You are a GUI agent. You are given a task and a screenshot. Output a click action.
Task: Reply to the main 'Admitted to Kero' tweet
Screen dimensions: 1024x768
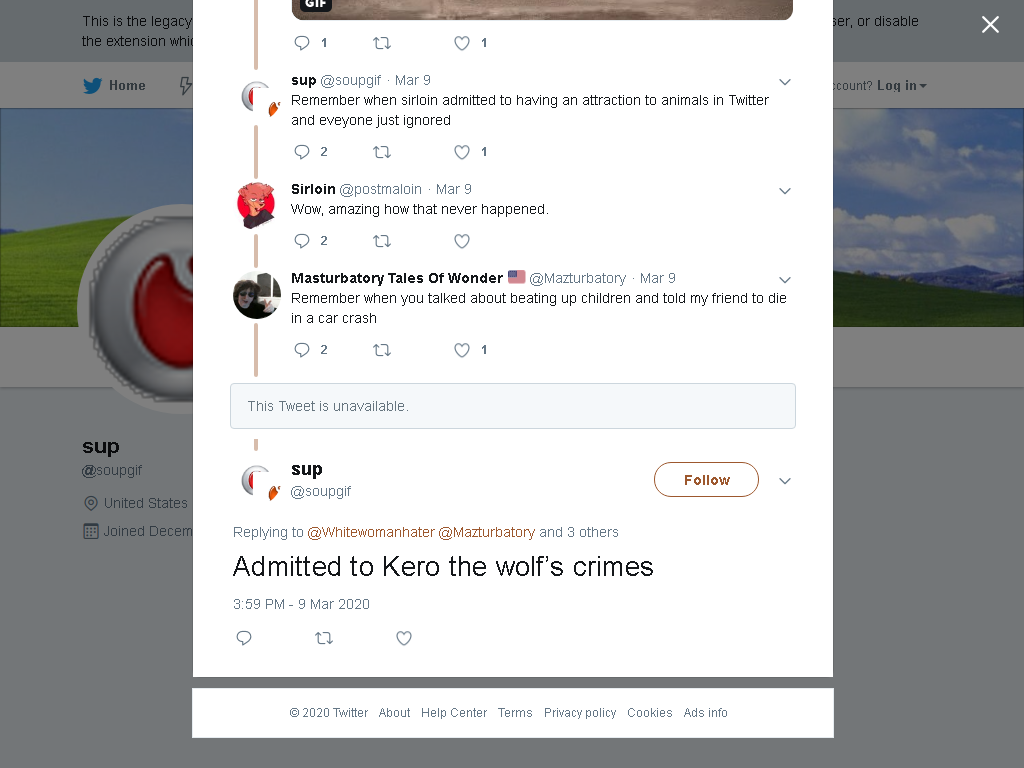[244, 638]
